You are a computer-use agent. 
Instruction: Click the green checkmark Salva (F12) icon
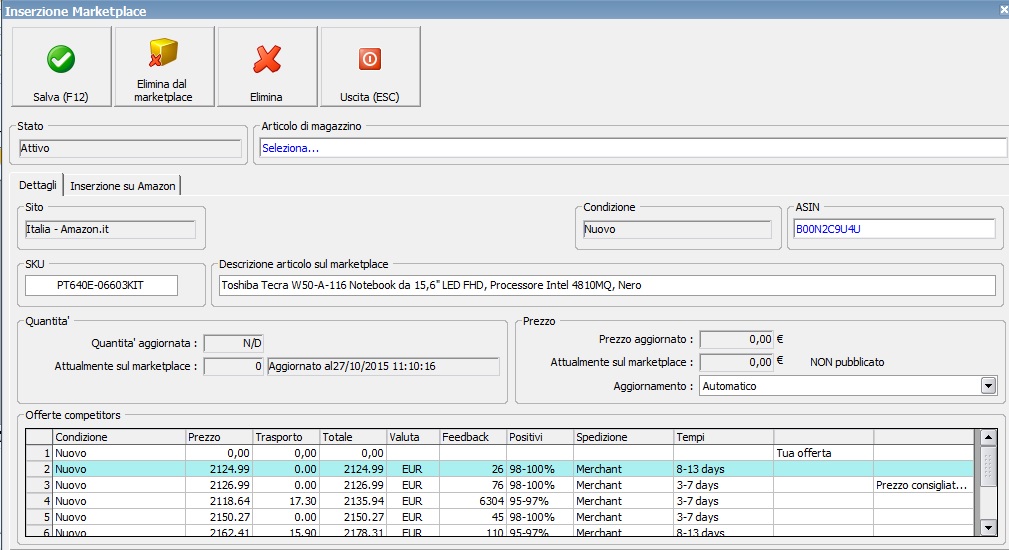61,59
